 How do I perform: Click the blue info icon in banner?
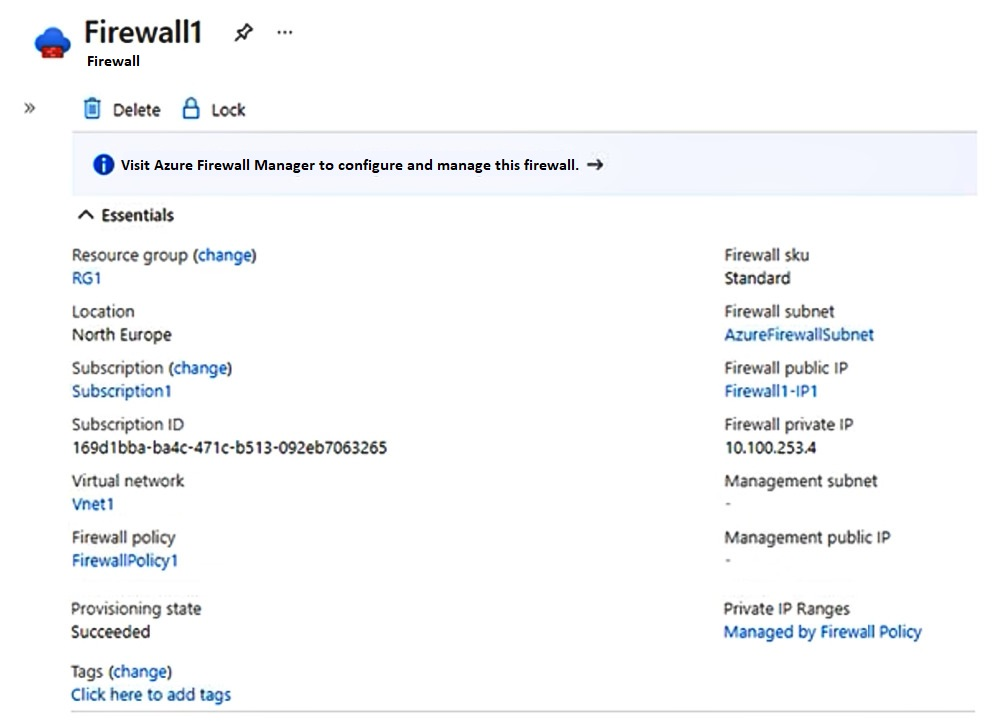(103, 165)
